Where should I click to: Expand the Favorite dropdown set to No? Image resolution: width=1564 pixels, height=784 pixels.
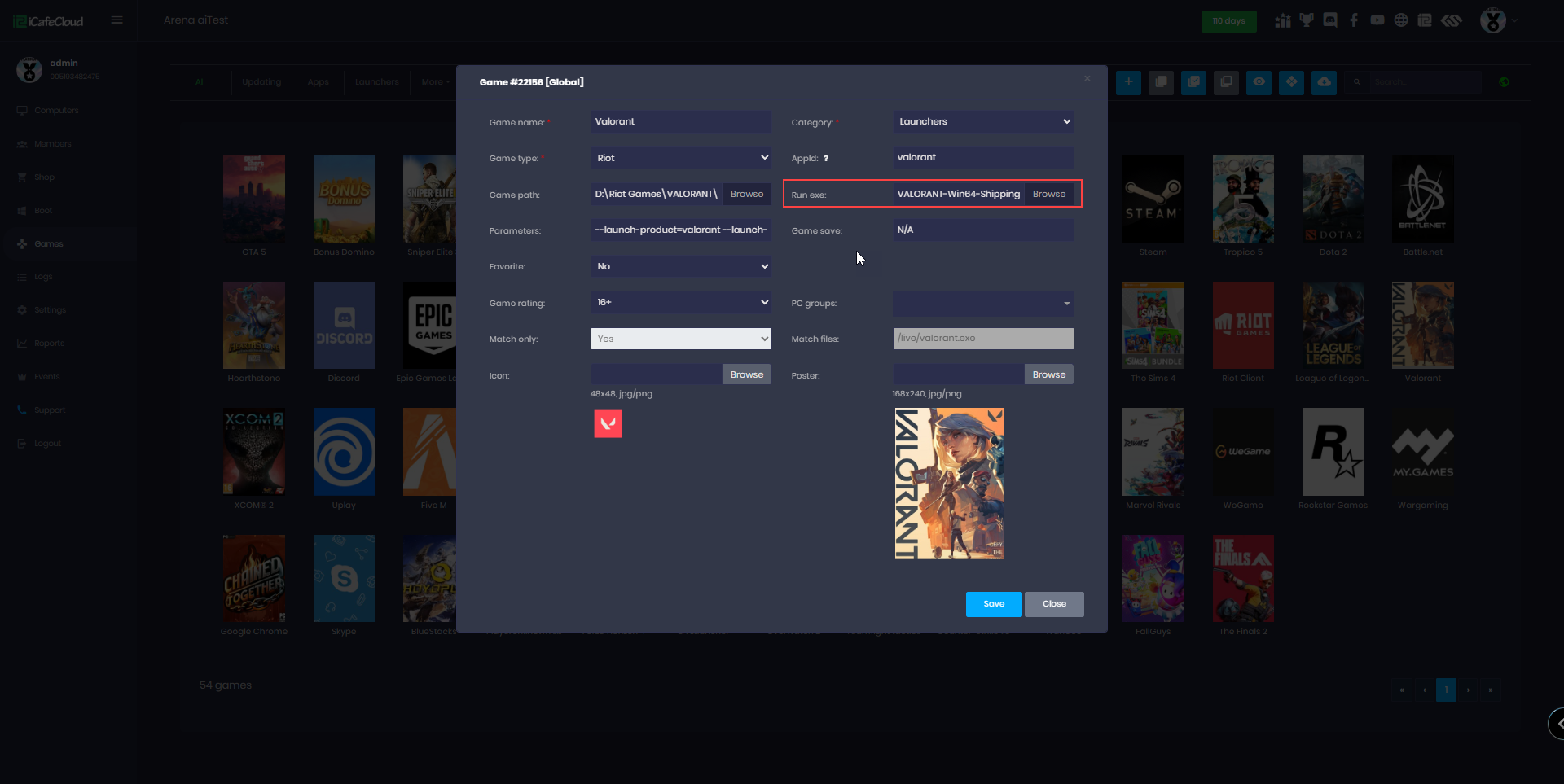(680, 266)
